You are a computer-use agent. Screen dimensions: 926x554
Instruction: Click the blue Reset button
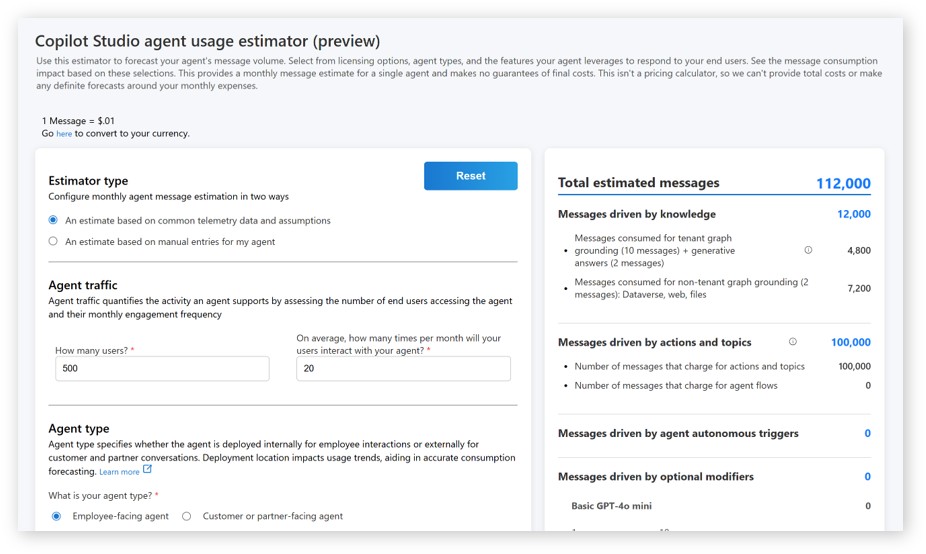click(470, 176)
